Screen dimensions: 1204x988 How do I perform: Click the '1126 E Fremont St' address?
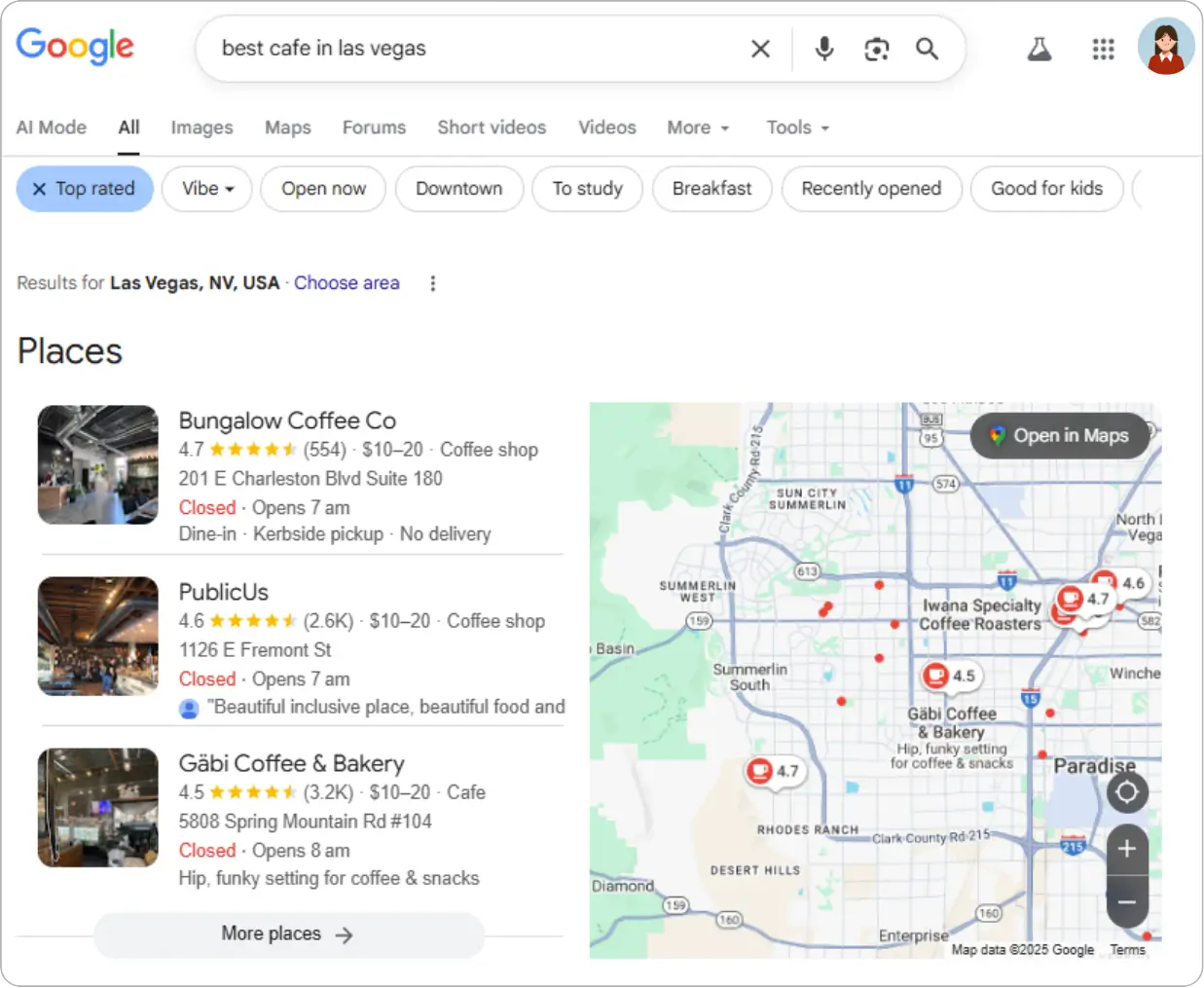pyautogui.click(x=255, y=650)
